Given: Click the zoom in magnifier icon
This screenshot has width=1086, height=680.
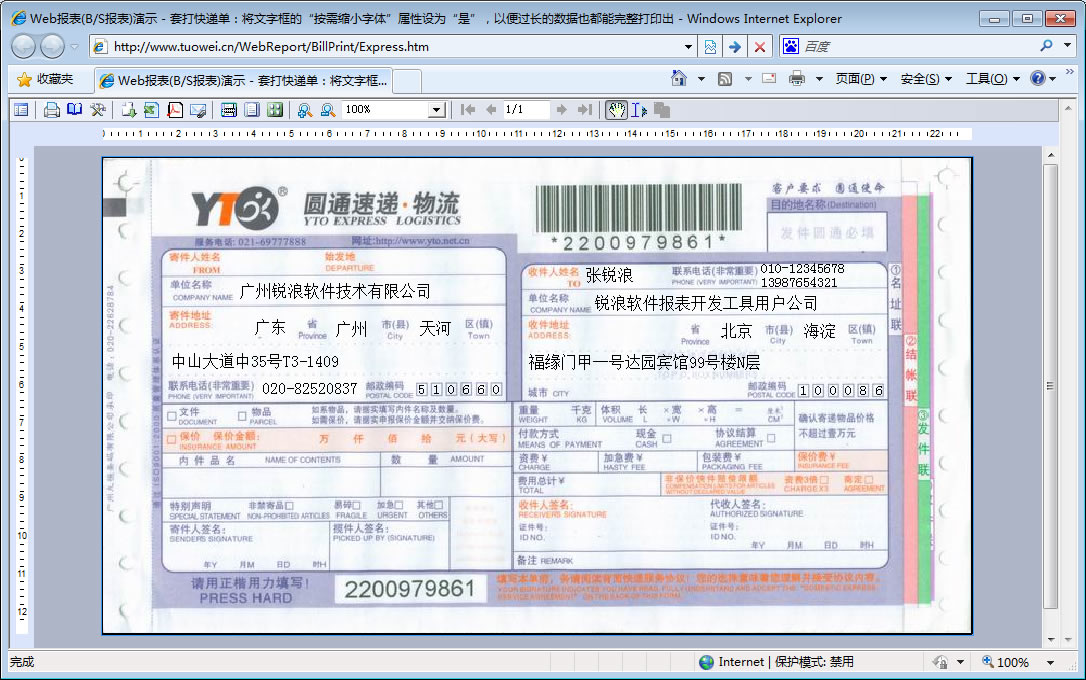Looking at the screenshot, I should click(x=304, y=110).
